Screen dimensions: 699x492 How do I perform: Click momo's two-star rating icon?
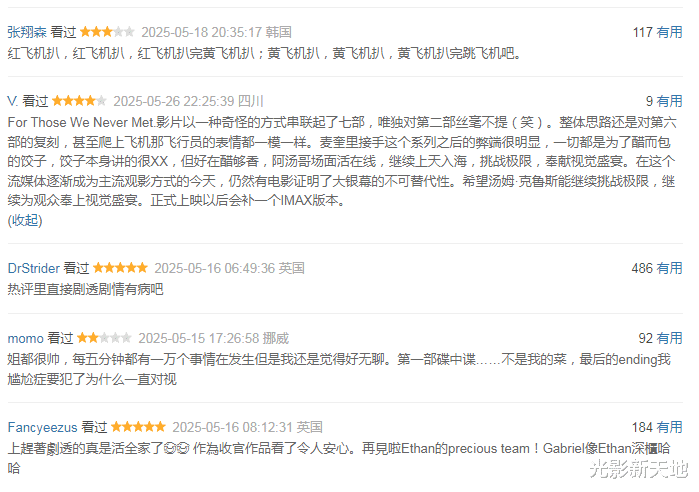point(104,338)
